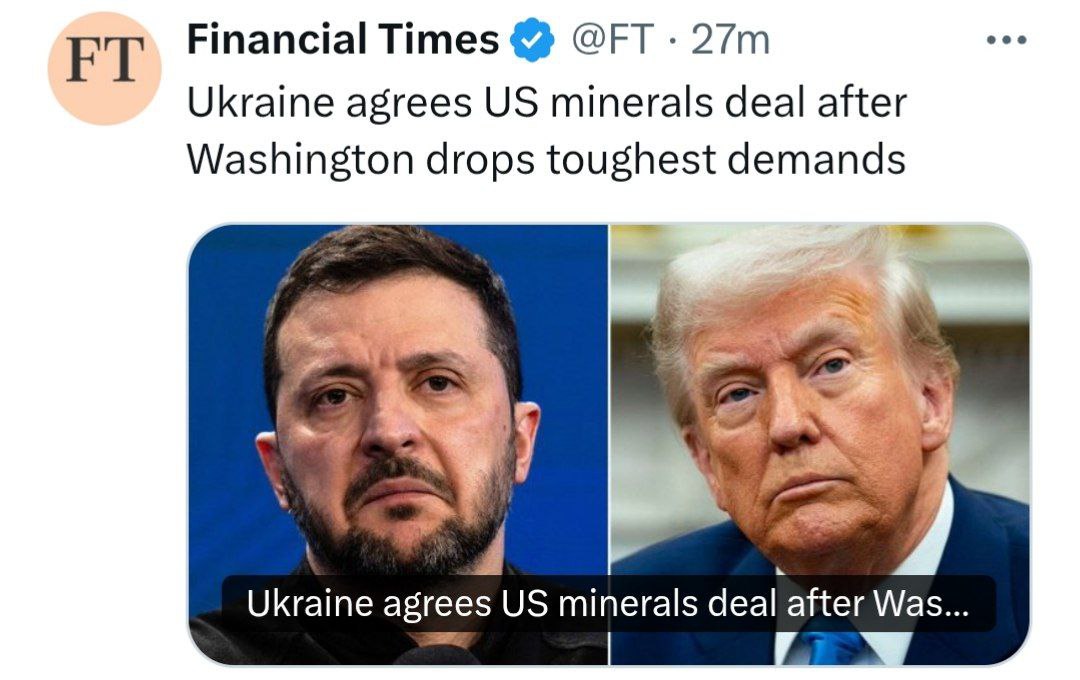Viewport: 1080px width, 680px height.
Task: Click the 'FT' letters inside the avatar
Action: tap(104, 65)
